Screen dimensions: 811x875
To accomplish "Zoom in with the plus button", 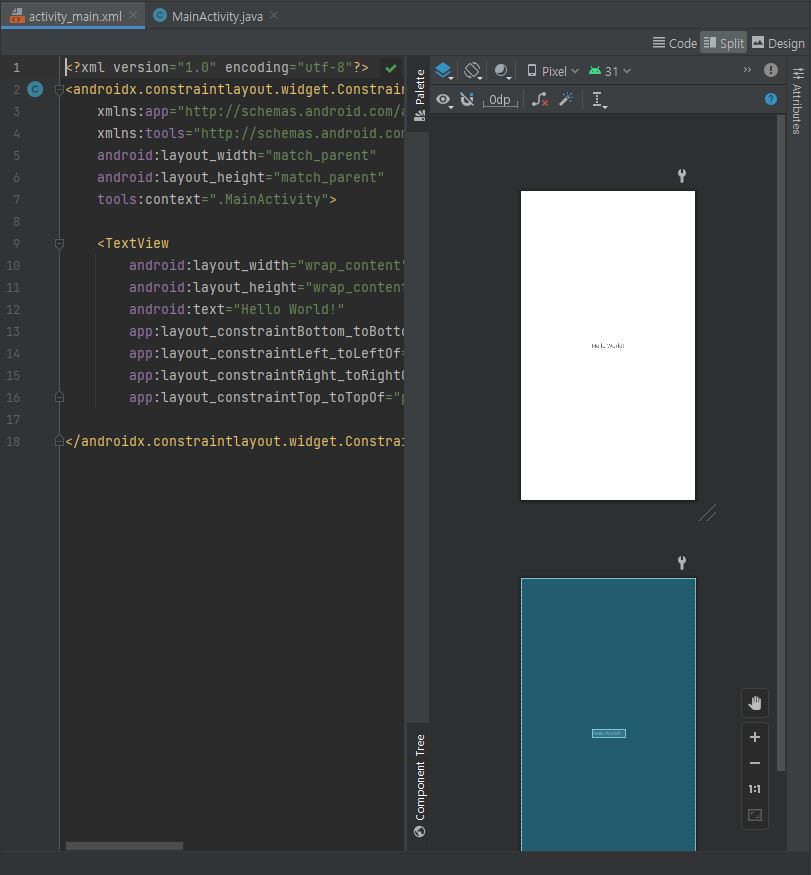I will tap(755, 737).
